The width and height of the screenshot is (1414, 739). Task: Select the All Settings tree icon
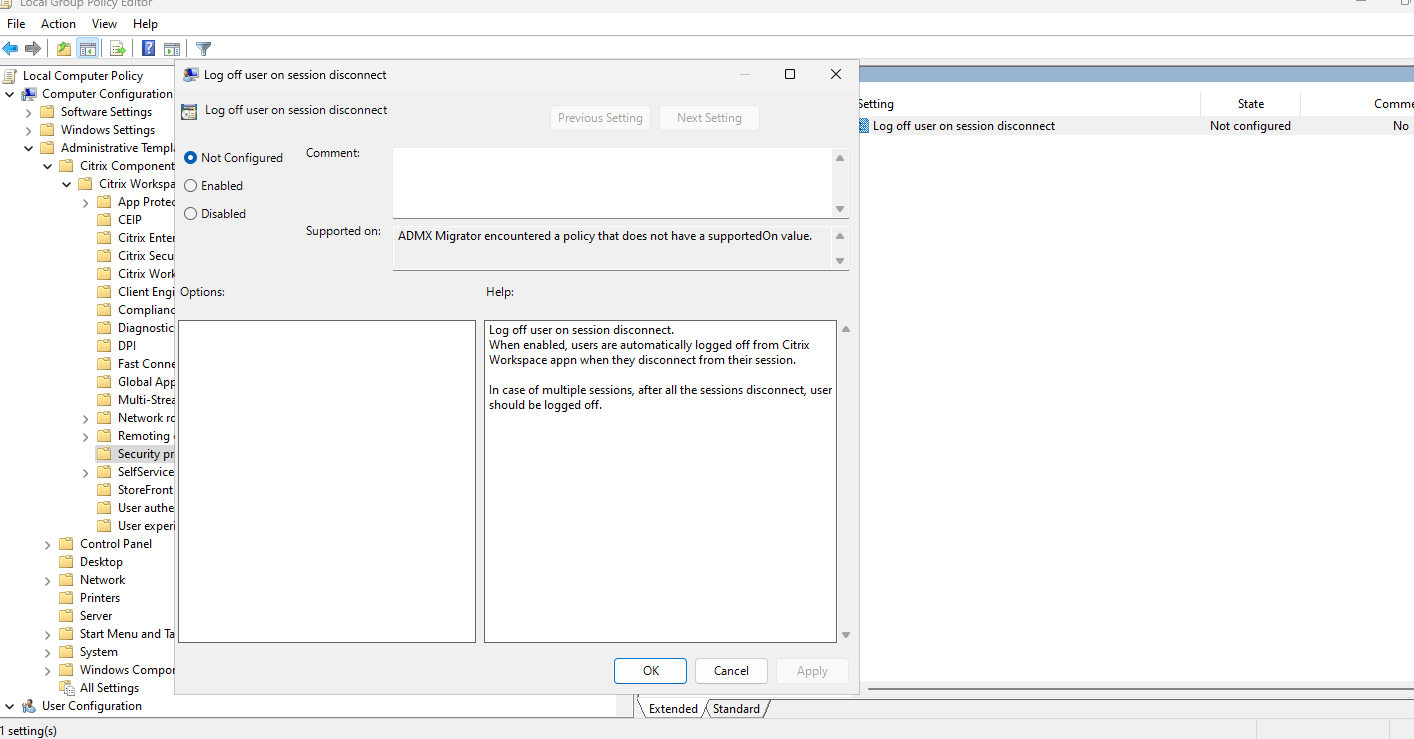point(67,688)
